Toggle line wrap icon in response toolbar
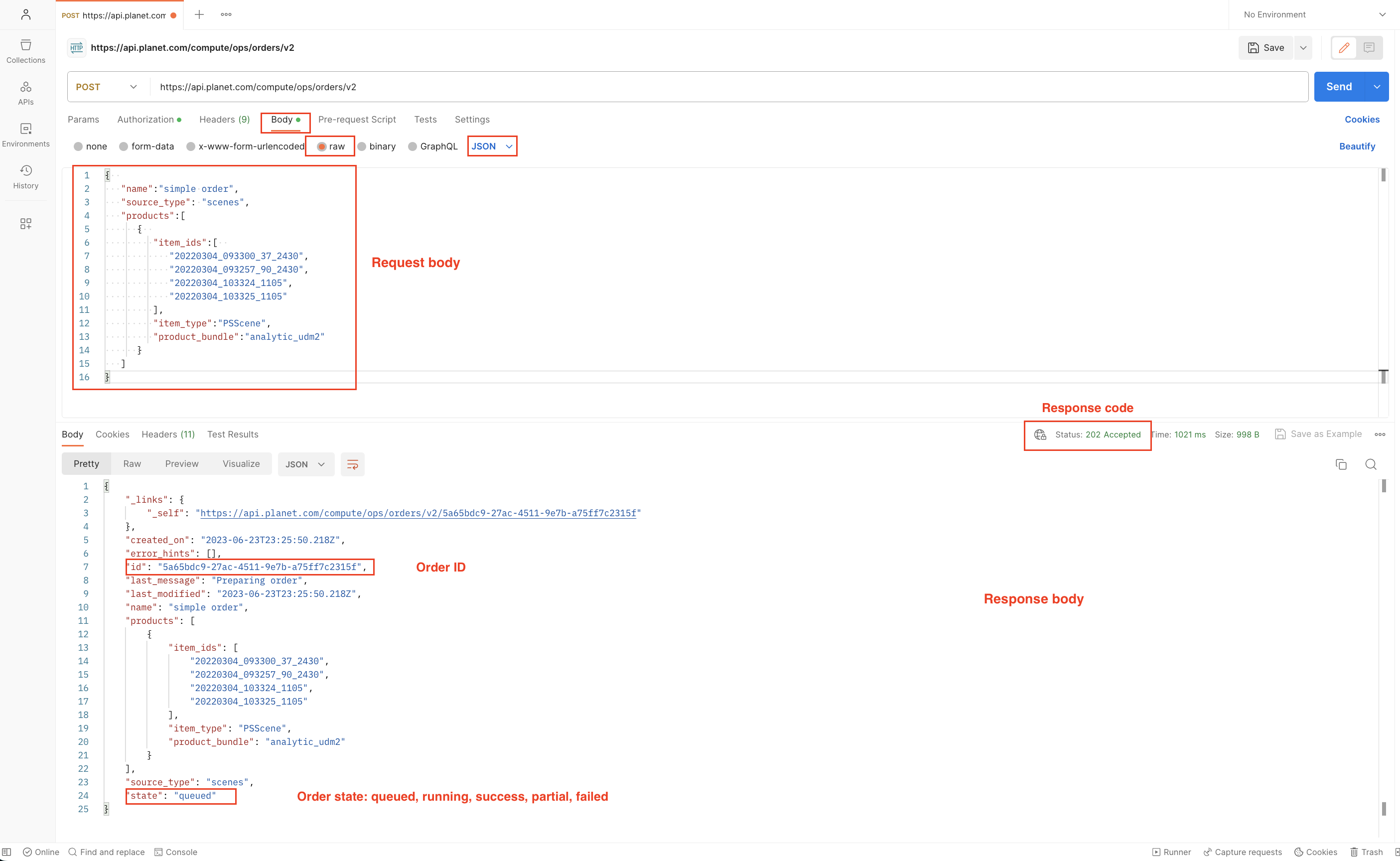This screenshot has width=1400, height=861. click(x=352, y=464)
